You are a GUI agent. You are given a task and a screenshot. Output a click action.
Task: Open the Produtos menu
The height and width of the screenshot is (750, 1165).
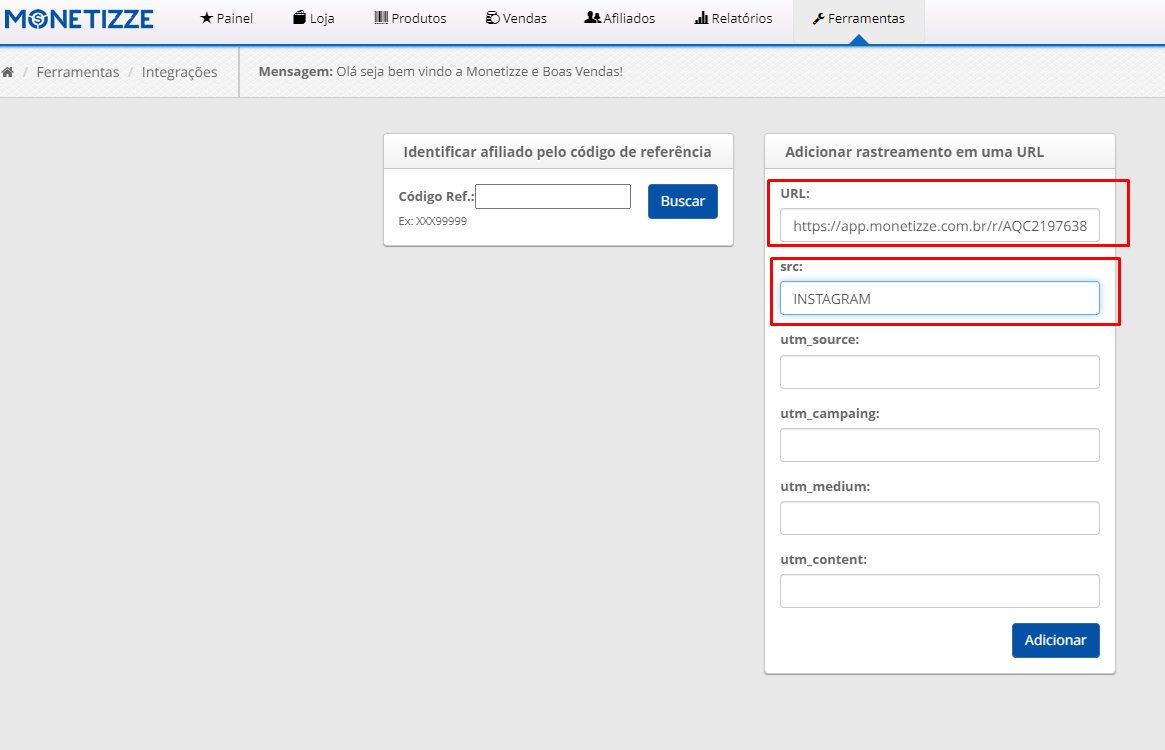411,18
